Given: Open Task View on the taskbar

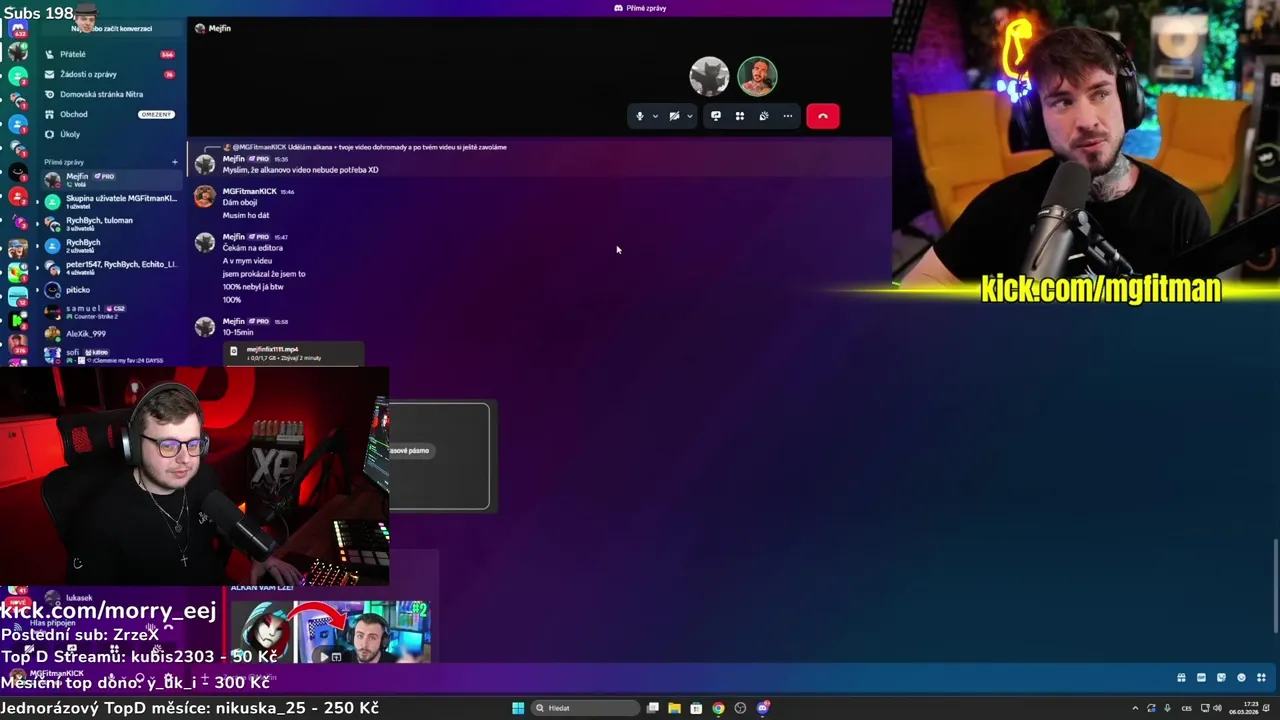Looking at the screenshot, I should [x=653, y=708].
